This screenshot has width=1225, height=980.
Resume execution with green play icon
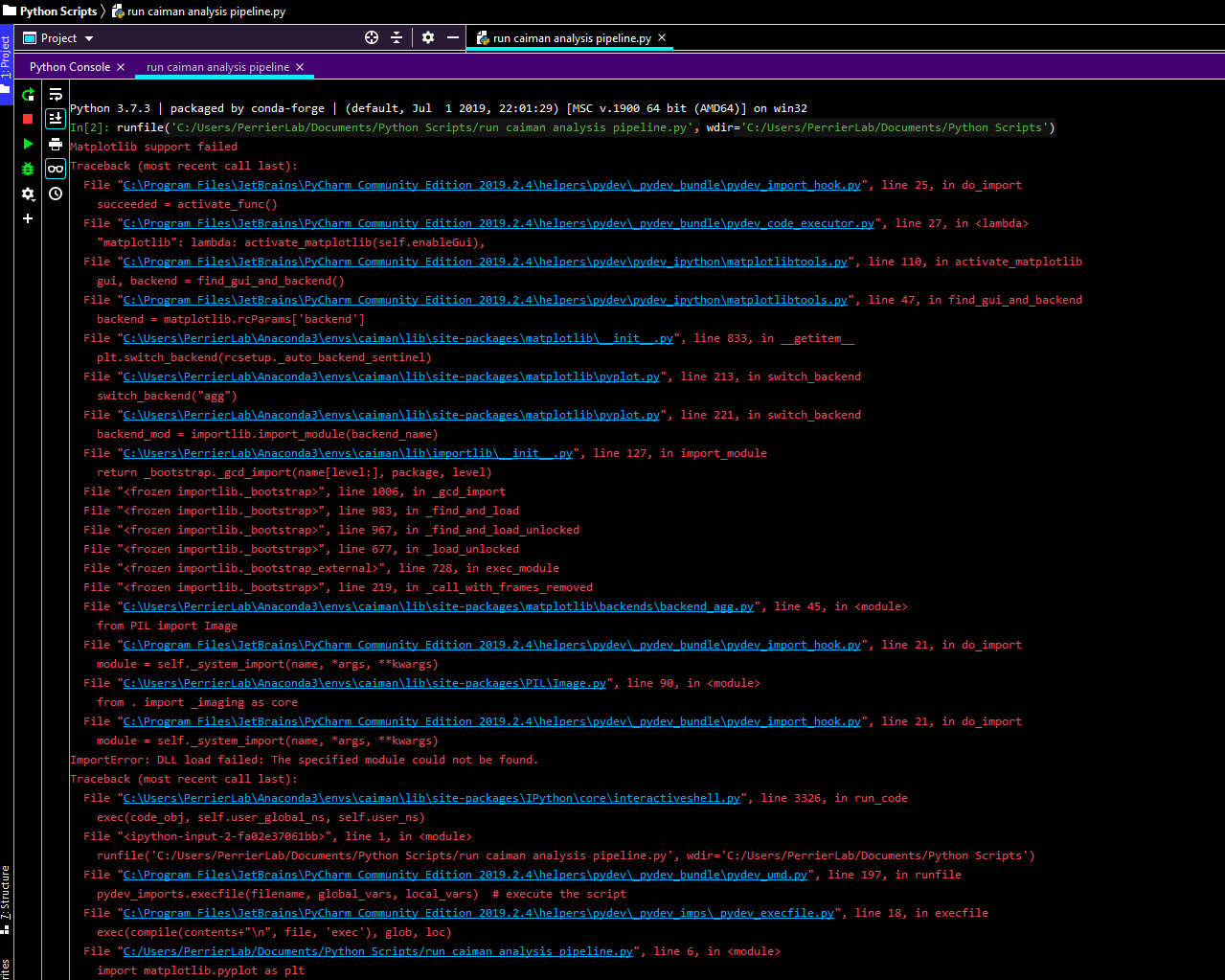28,144
